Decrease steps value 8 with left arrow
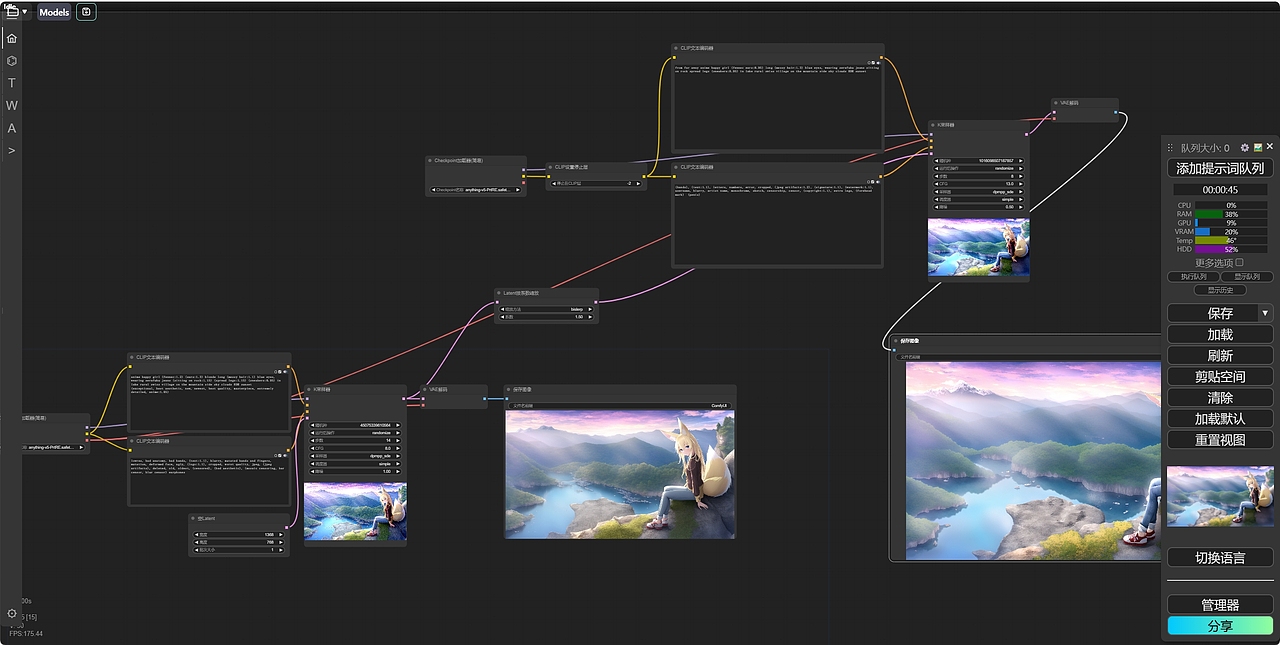Screen dimensions: 1280x645 936,176
